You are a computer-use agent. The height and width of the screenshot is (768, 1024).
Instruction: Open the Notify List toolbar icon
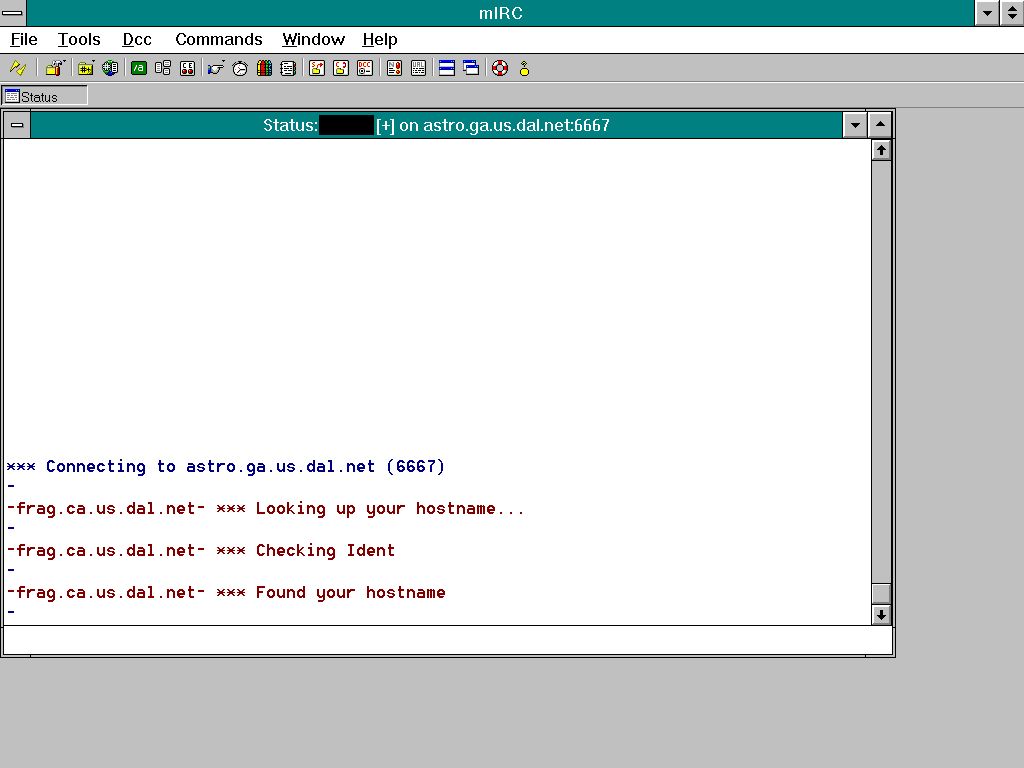pyautogui.click(x=394, y=68)
